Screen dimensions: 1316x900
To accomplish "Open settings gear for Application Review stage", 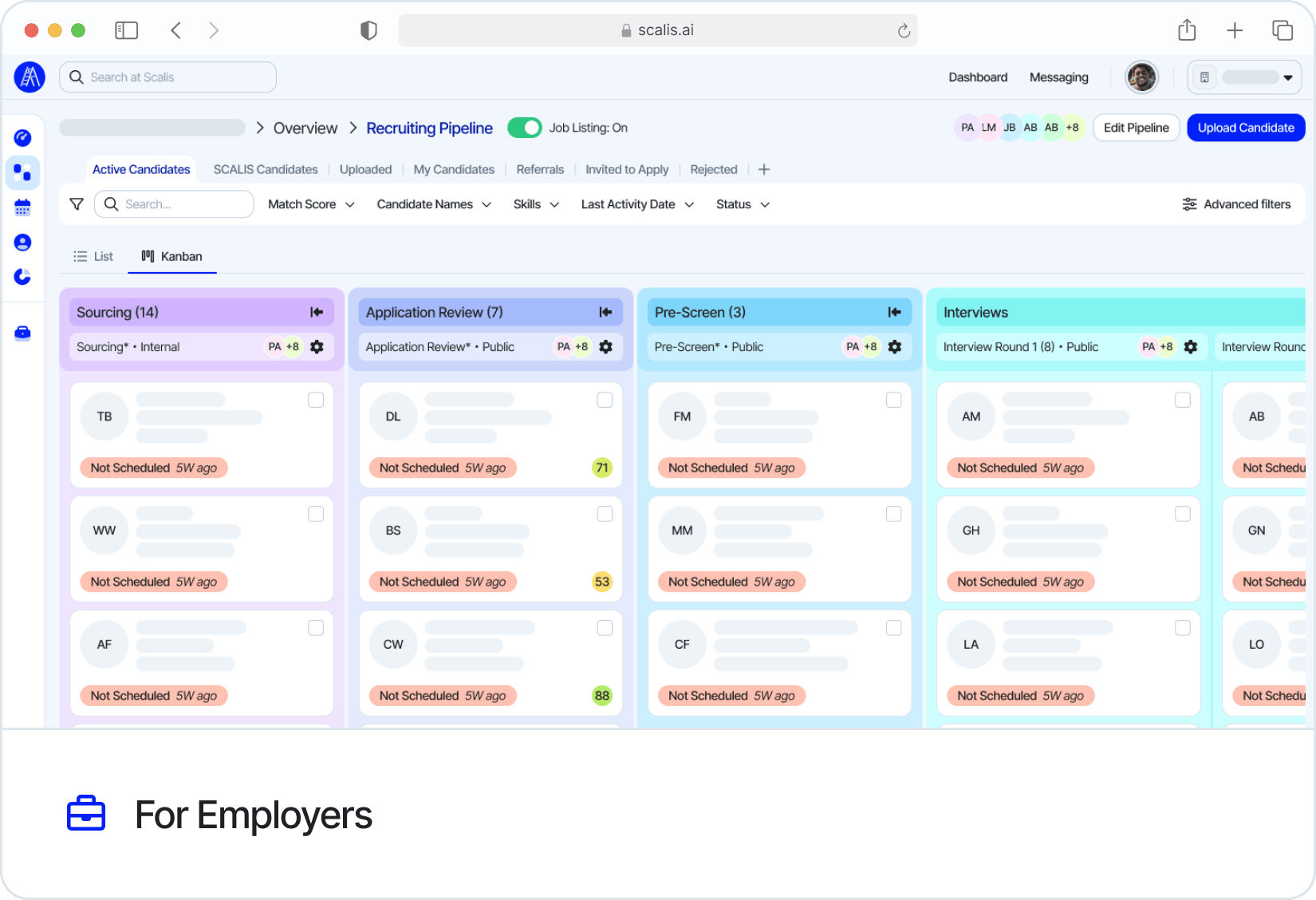I will pos(605,347).
